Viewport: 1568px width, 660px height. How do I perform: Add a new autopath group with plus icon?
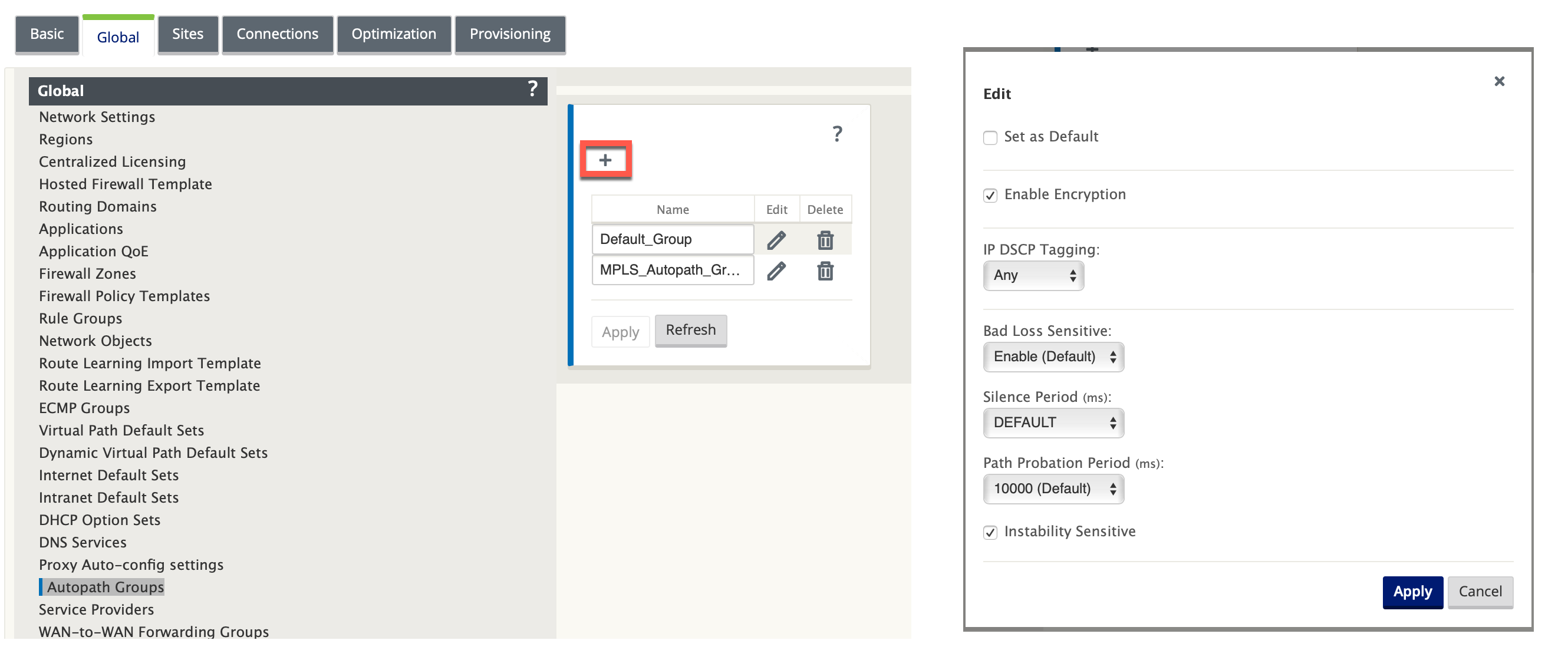tap(605, 161)
